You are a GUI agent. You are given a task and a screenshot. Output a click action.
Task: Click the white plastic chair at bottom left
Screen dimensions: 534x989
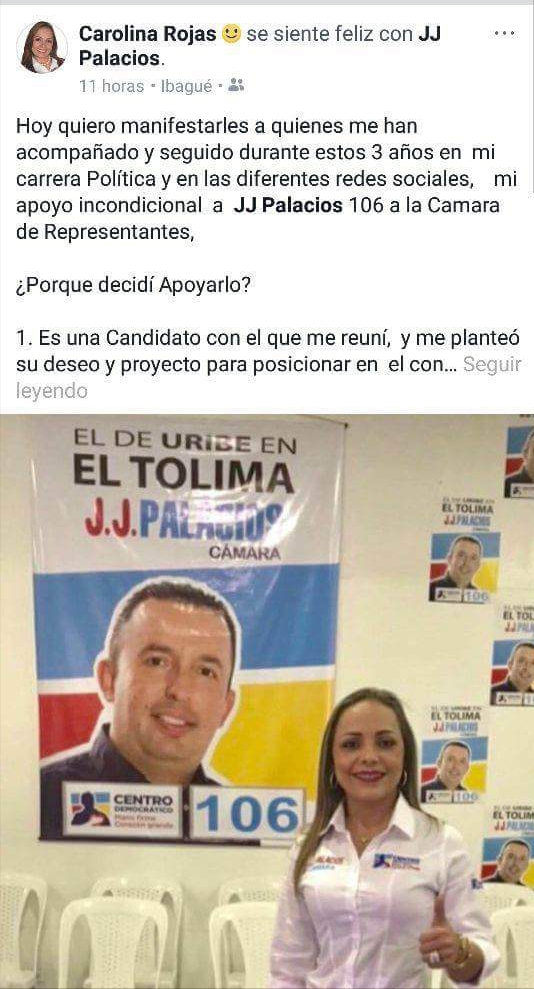pos(23,928)
